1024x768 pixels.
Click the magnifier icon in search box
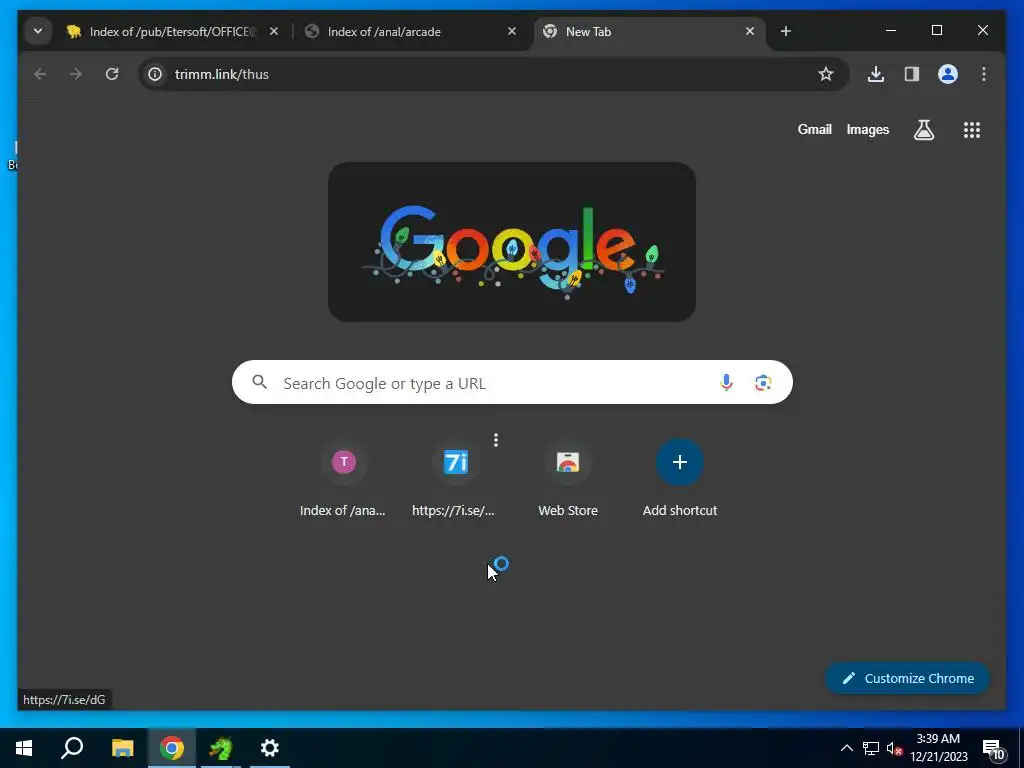(x=260, y=383)
